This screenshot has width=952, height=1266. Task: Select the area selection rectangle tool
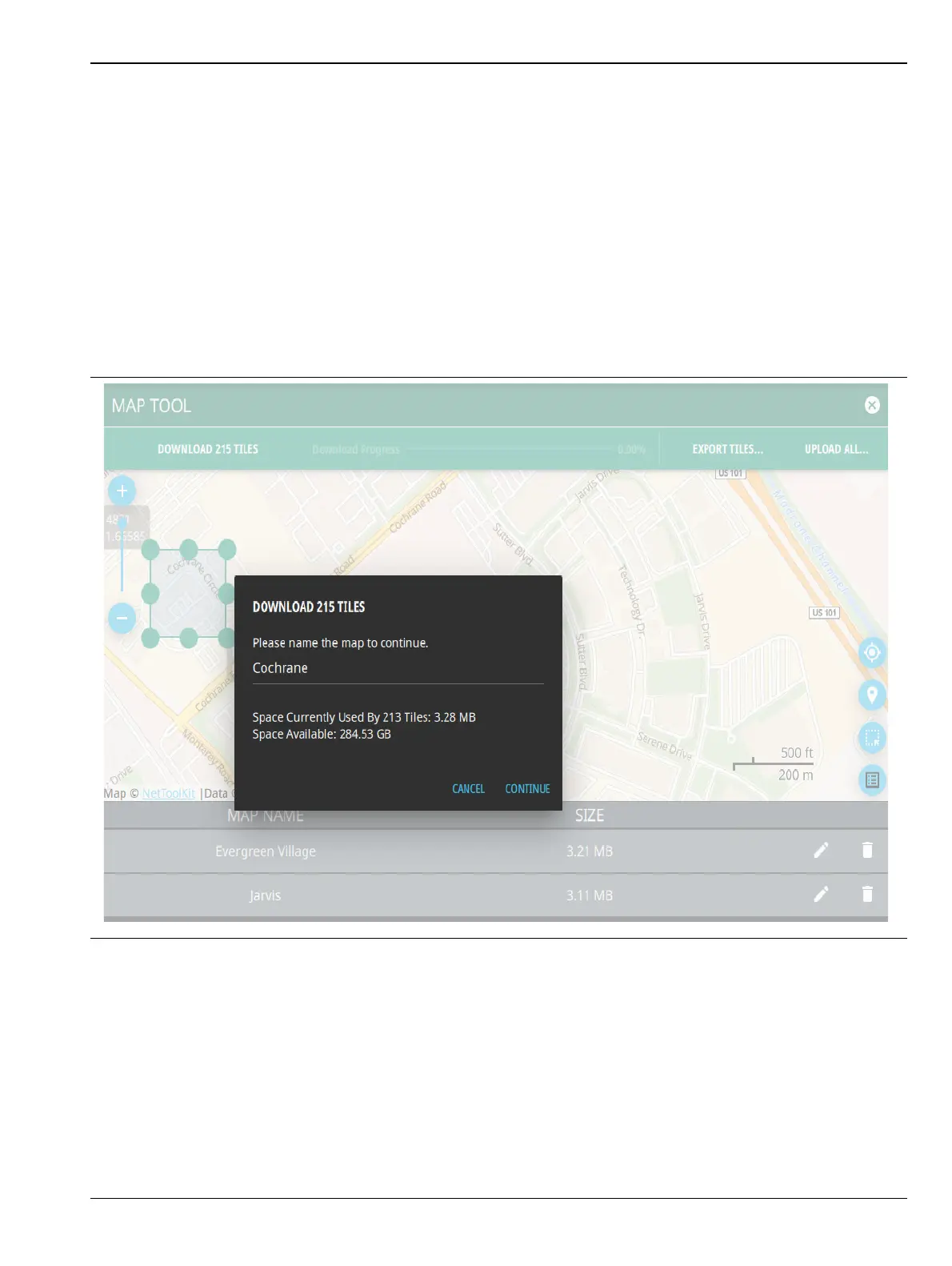click(x=872, y=737)
